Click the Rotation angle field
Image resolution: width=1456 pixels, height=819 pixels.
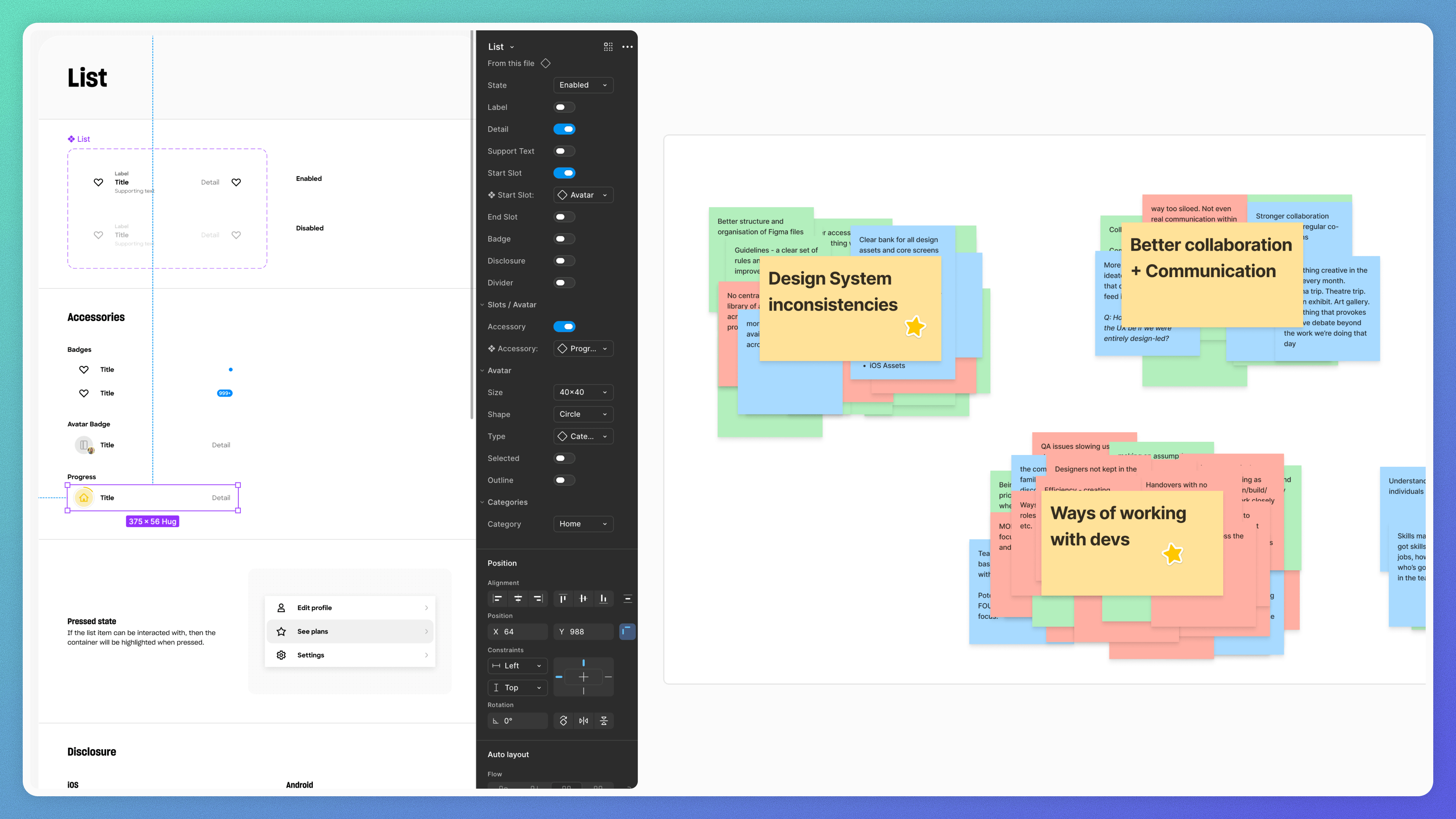517,721
